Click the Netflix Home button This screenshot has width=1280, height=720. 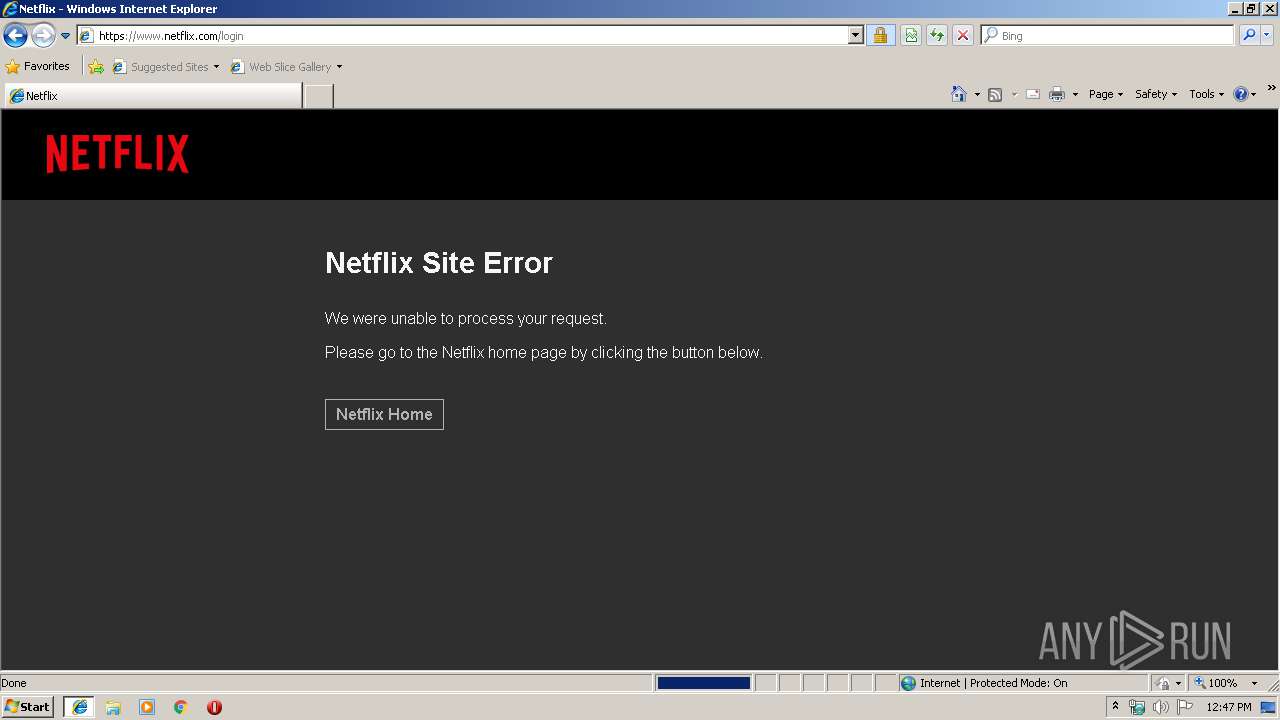(x=384, y=414)
